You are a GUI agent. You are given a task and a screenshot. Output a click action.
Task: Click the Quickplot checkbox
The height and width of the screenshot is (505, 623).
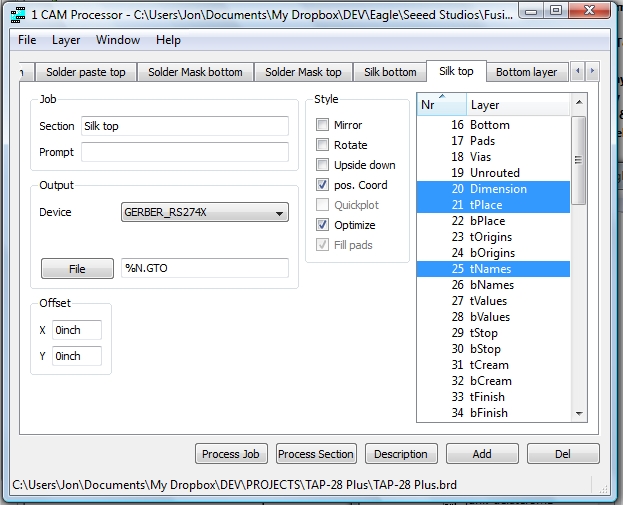[322, 205]
